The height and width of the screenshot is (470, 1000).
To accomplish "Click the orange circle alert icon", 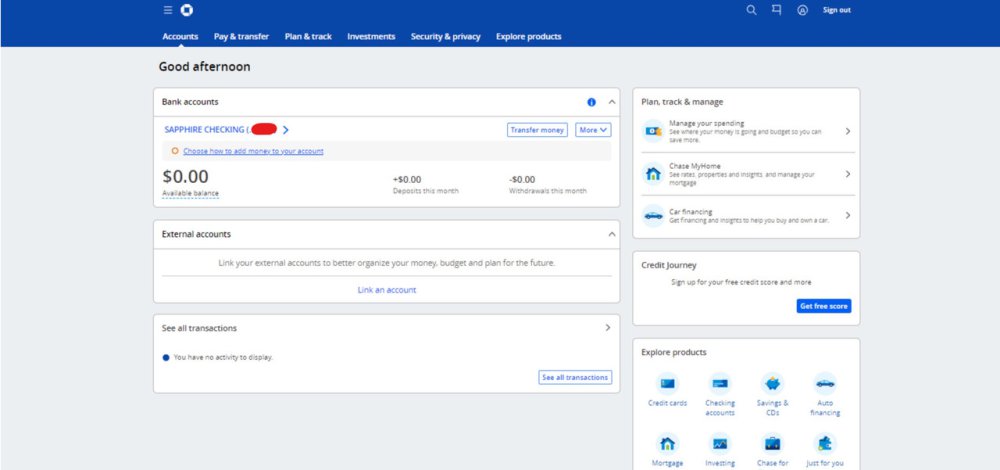I will pos(175,151).
